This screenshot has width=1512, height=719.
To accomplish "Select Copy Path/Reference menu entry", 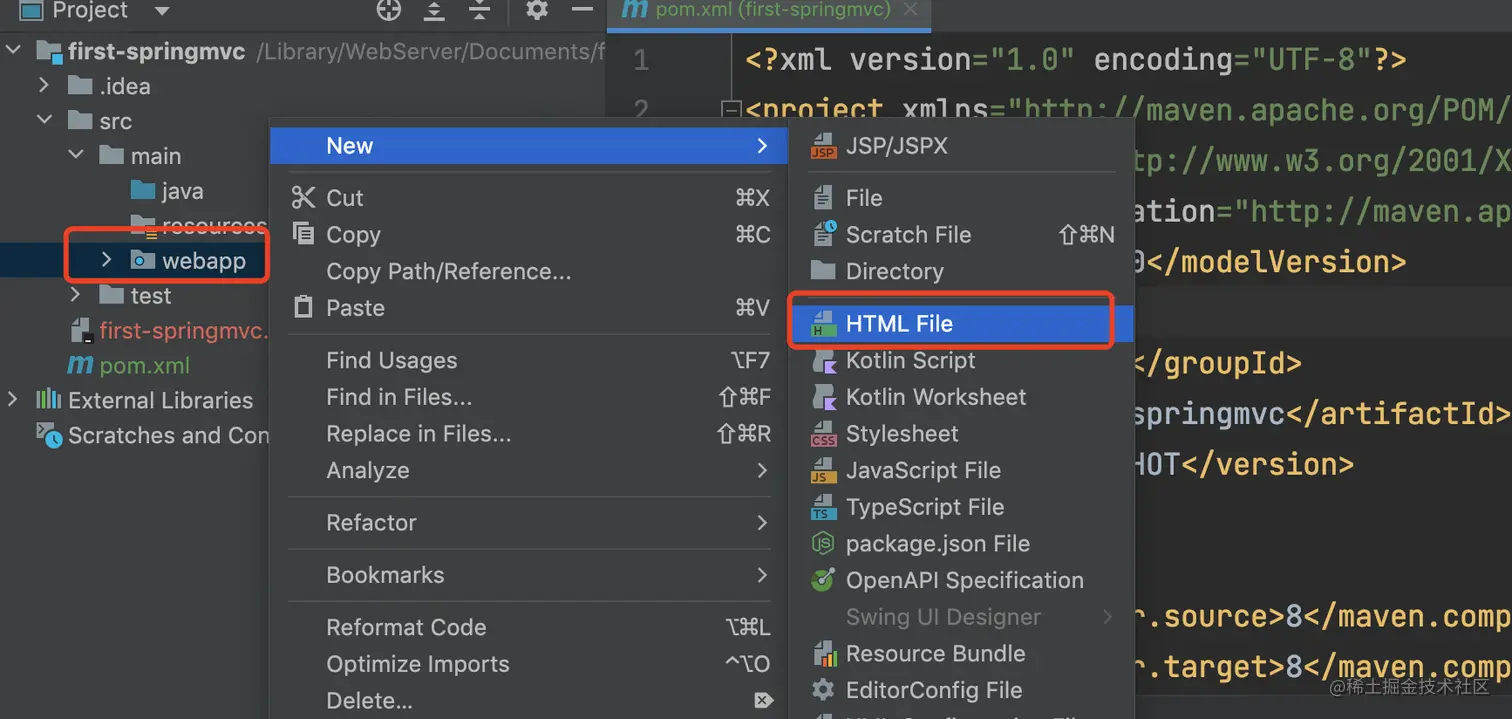I will [448, 271].
